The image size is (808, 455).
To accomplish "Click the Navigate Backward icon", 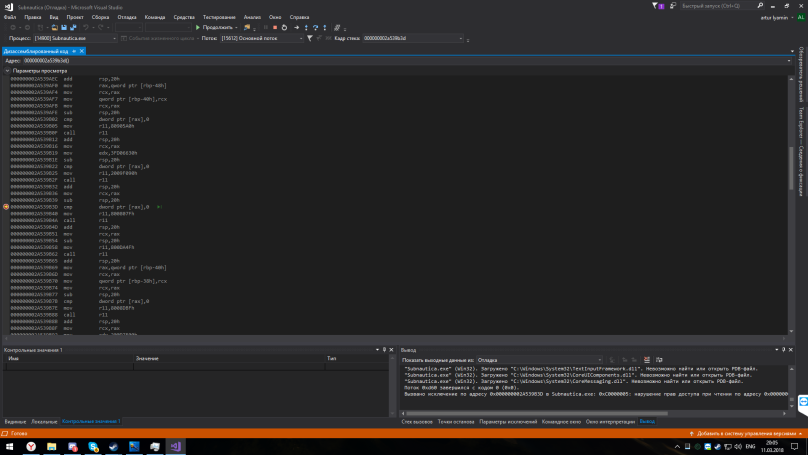I will 13,27.
